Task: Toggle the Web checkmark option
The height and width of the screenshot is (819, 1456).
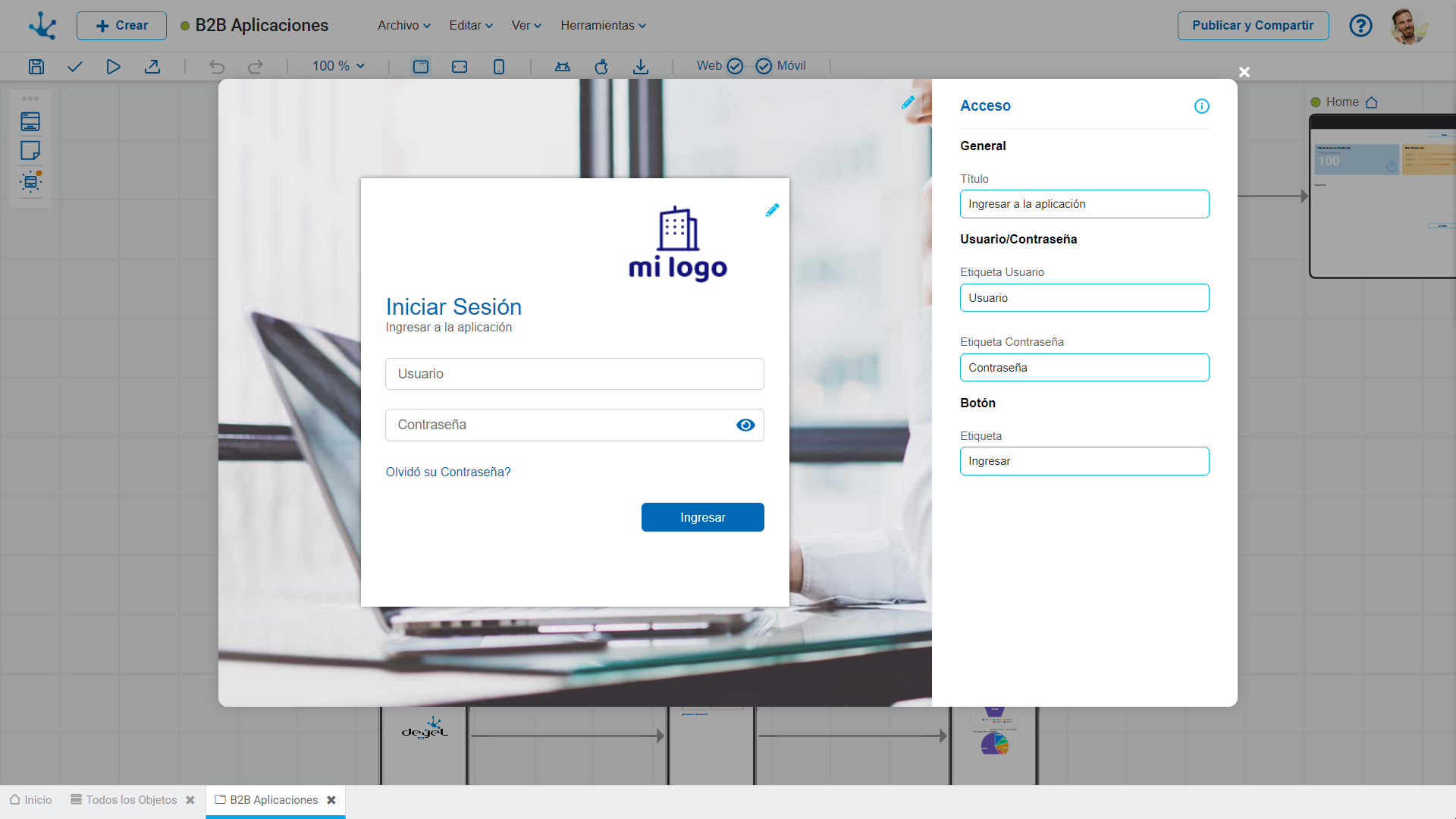Action: 734,66
